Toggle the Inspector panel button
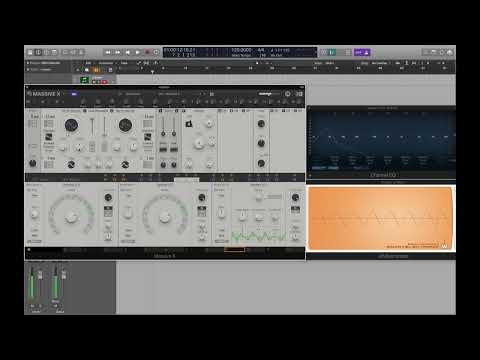 pyautogui.click(x=38, y=52)
